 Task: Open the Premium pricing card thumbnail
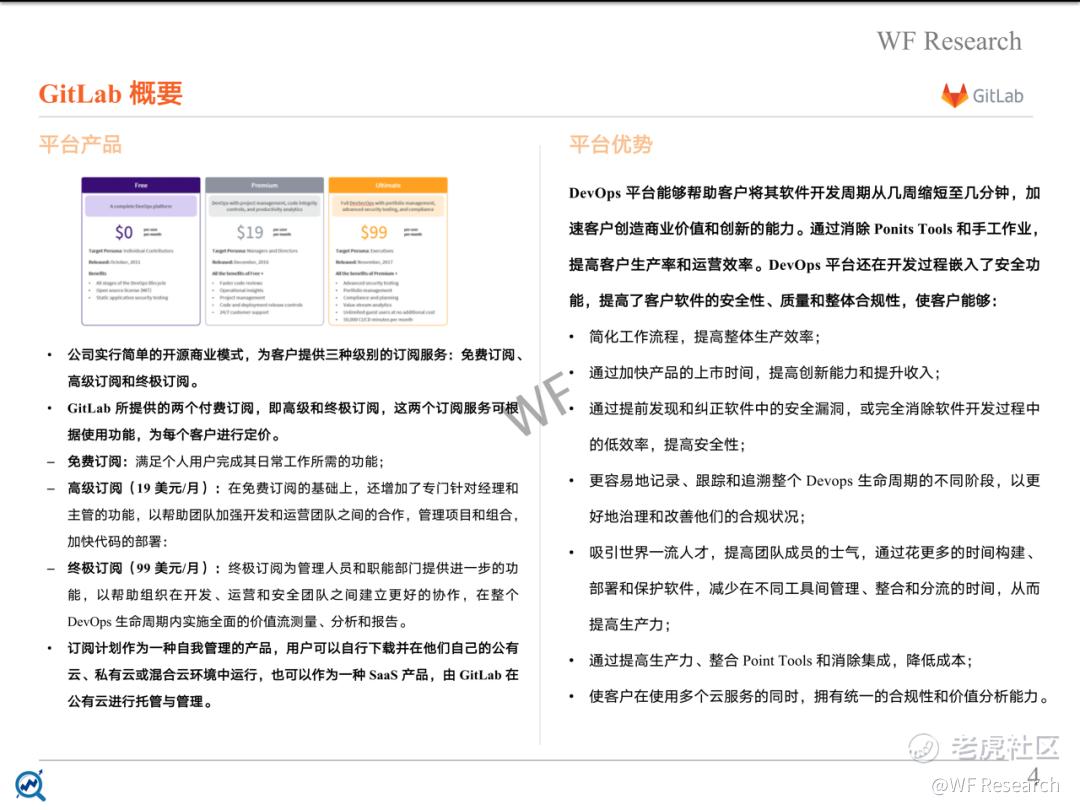pyautogui.click(x=264, y=251)
